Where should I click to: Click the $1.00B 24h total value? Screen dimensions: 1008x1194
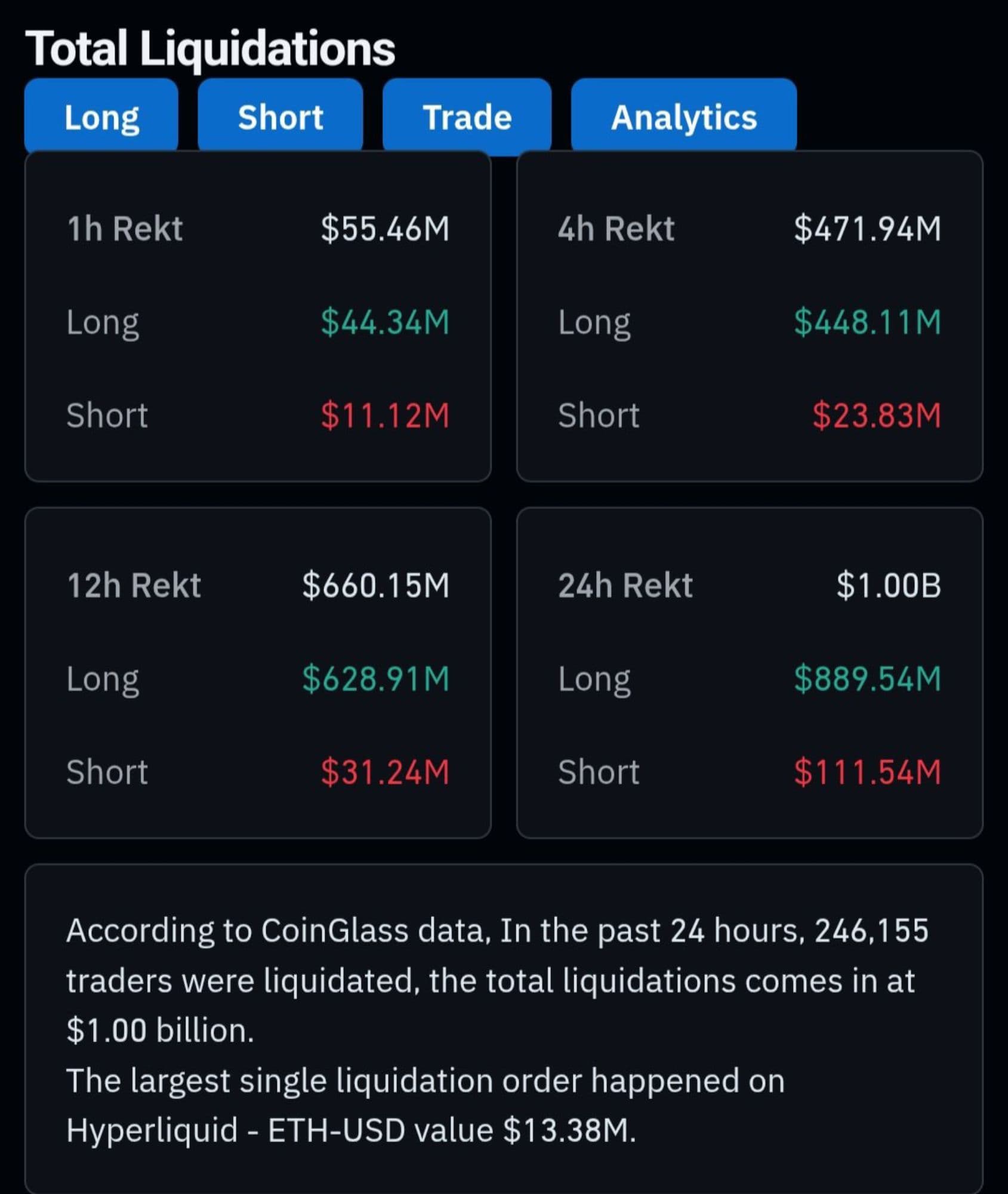(888, 585)
